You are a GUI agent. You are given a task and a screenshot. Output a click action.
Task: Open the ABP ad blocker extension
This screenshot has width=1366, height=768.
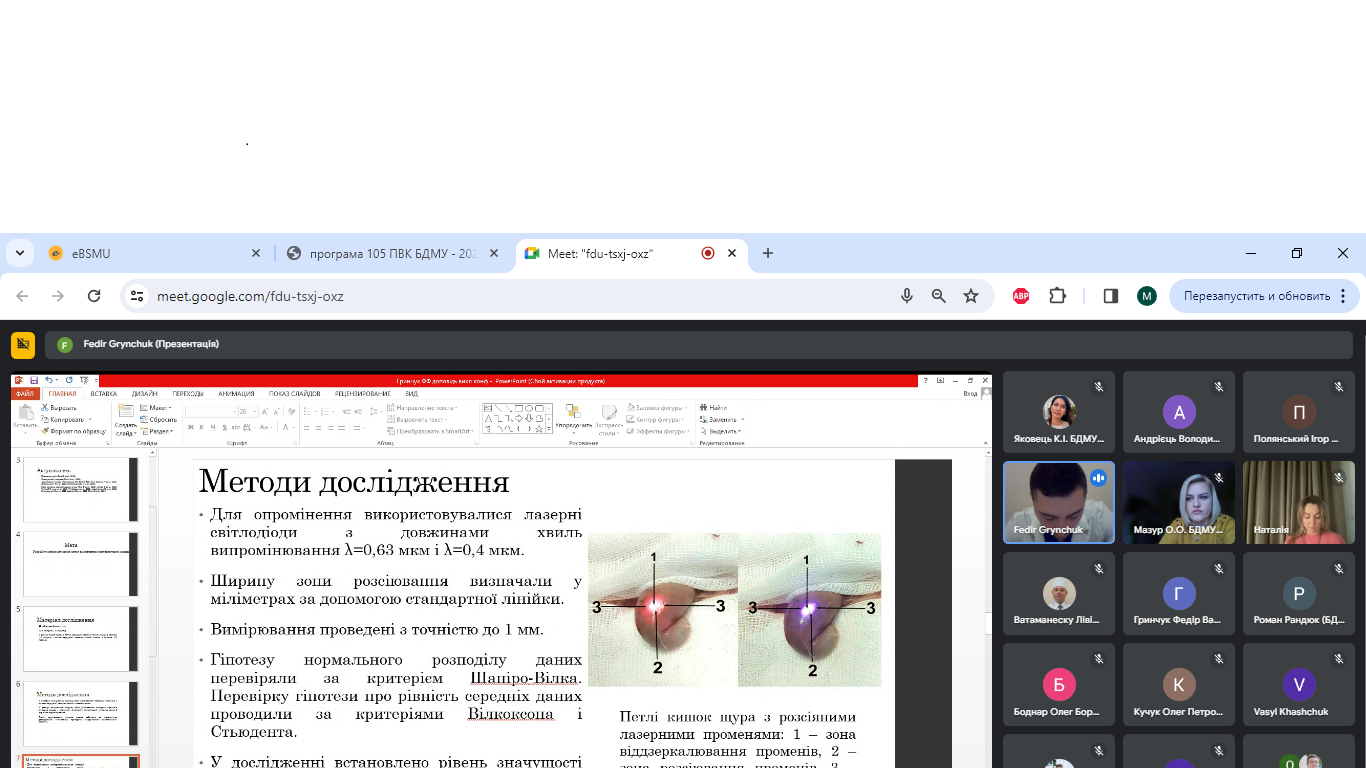(1021, 296)
